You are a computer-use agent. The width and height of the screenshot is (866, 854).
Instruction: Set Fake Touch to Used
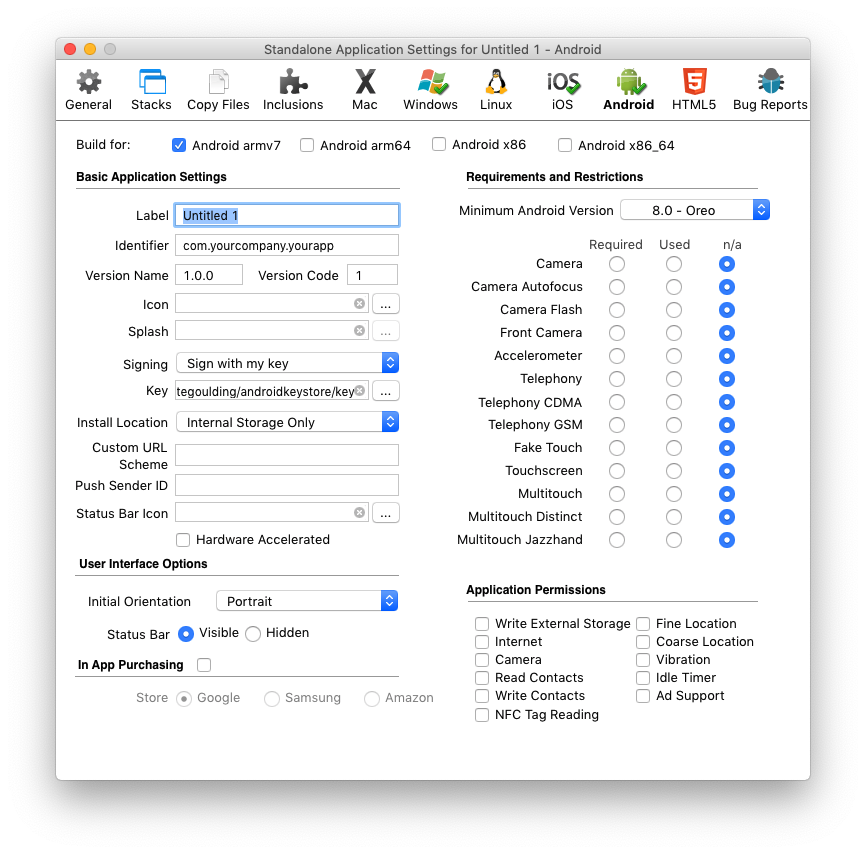[x=674, y=448]
